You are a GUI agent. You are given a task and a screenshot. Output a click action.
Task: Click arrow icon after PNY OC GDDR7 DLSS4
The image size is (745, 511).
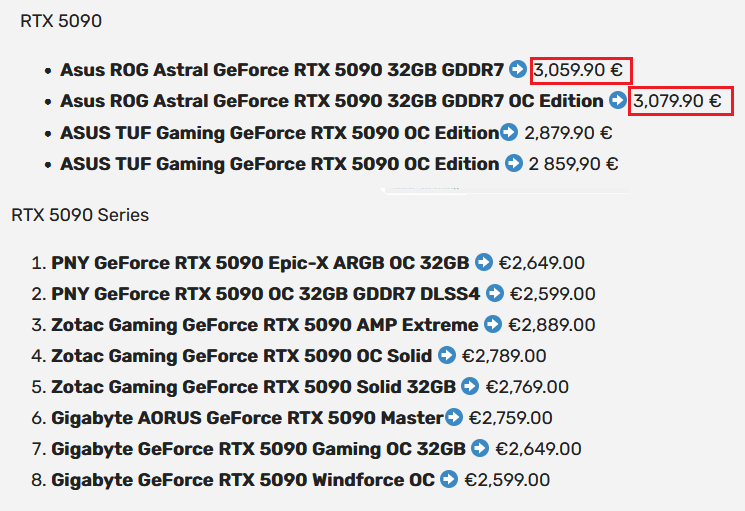(495, 293)
